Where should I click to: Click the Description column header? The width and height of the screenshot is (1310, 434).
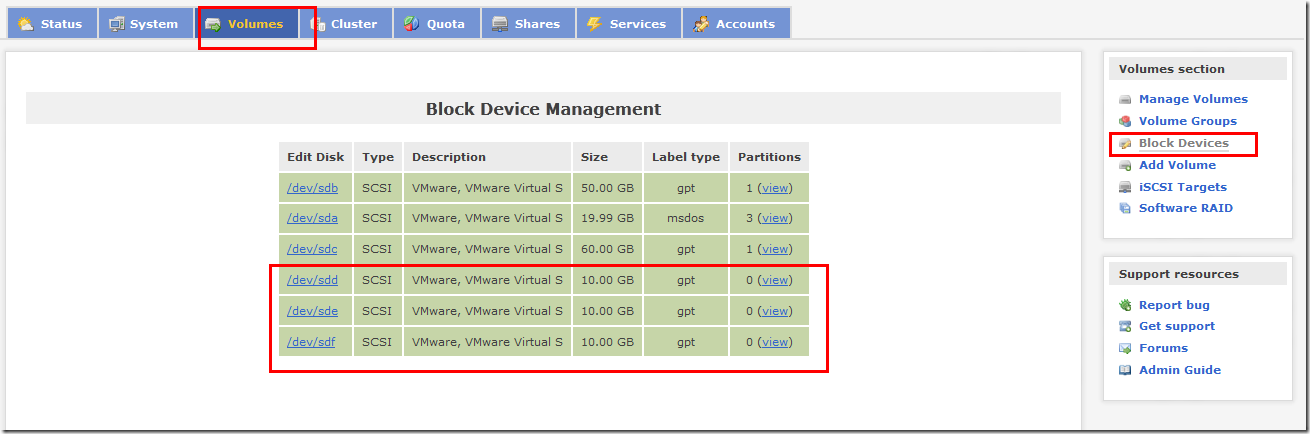coord(488,157)
